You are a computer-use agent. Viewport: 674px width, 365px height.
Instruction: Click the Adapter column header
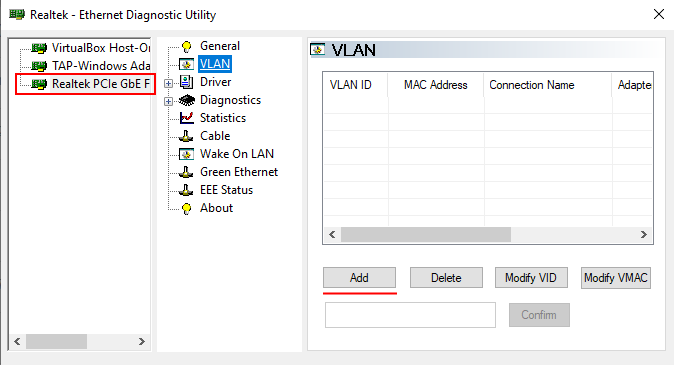[x=632, y=85]
